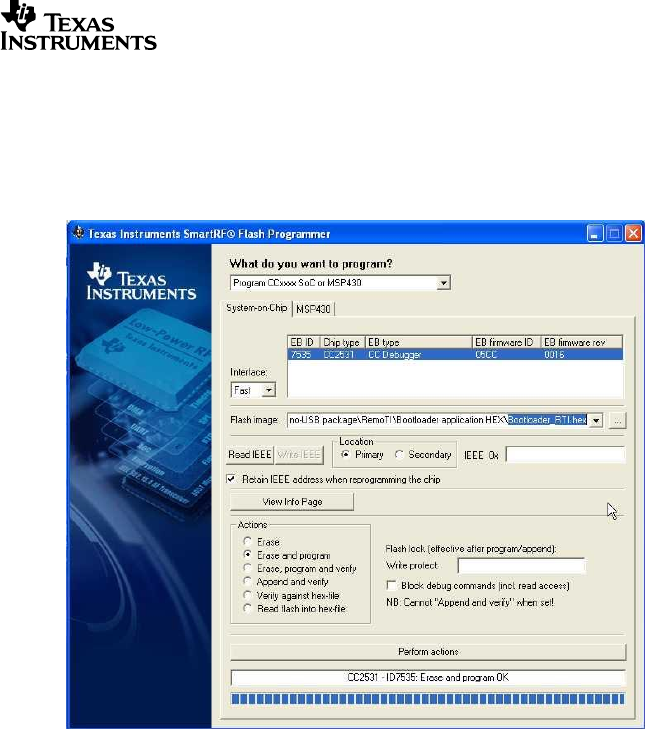645x729 pixels.
Task: Enable Block debug commands checkbox
Action: tap(392, 585)
